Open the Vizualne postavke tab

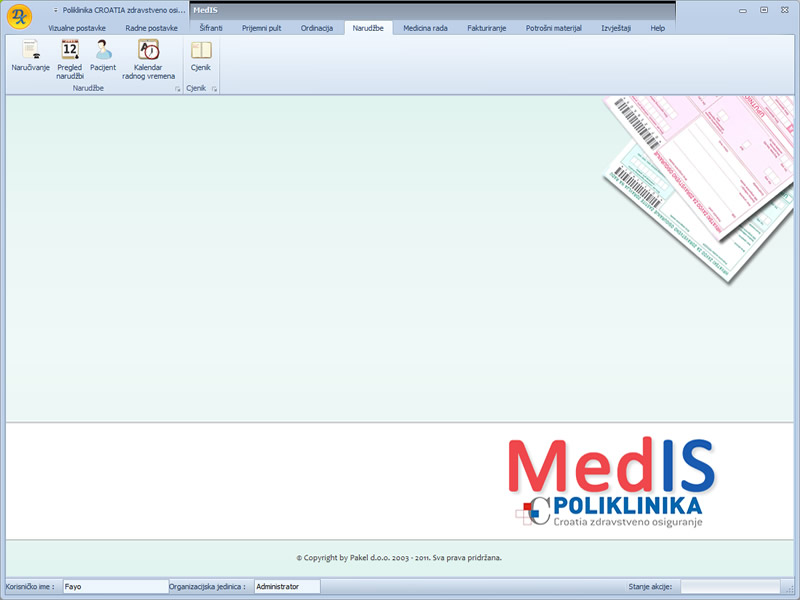(x=77, y=28)
